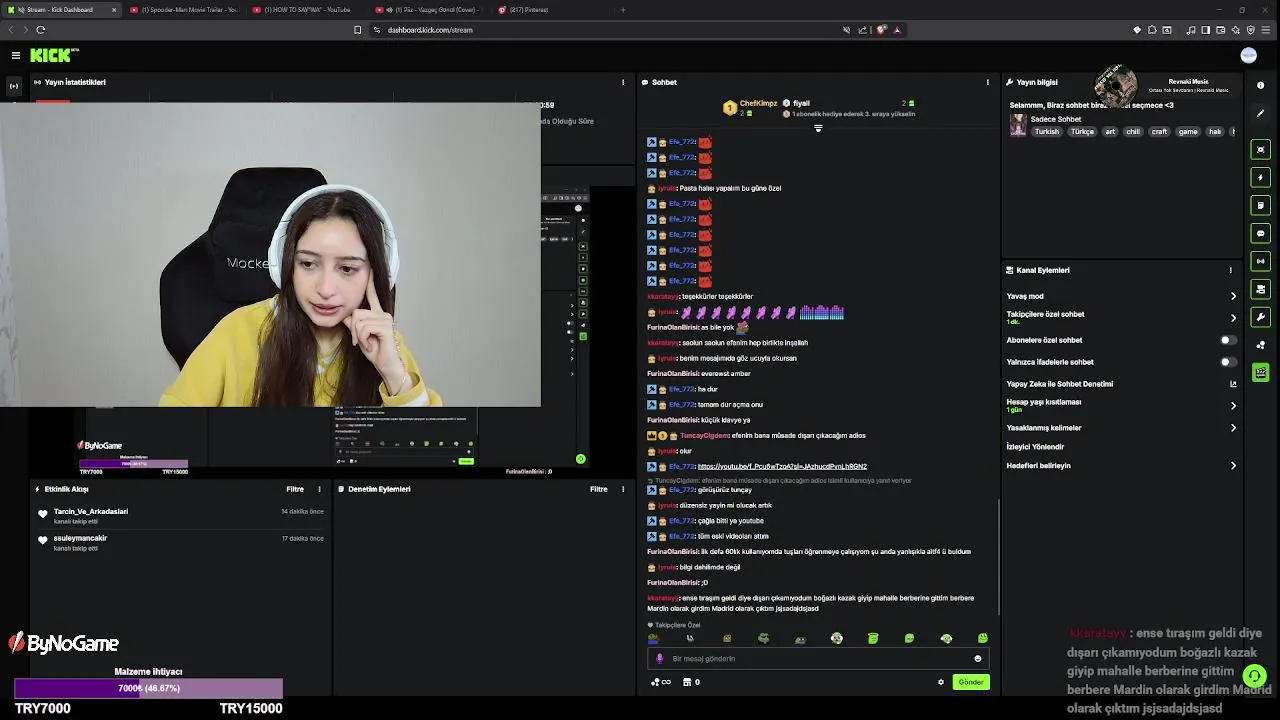Click follower Tarcin_Ve_Arkadaslari in activity feed
1280x720 pixels.
click(x=91, y=511)
